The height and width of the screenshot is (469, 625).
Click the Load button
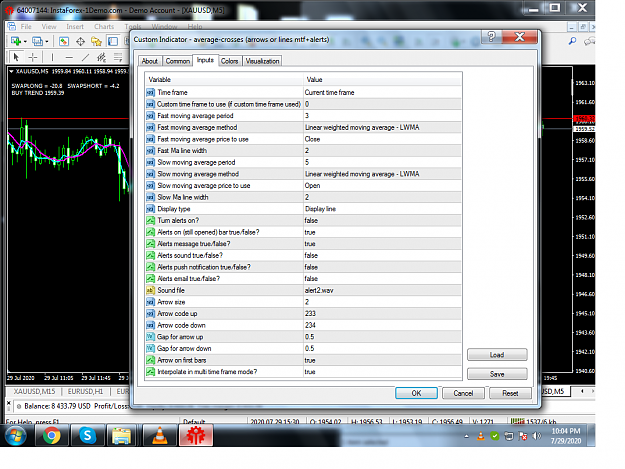(x=497, y=355)
